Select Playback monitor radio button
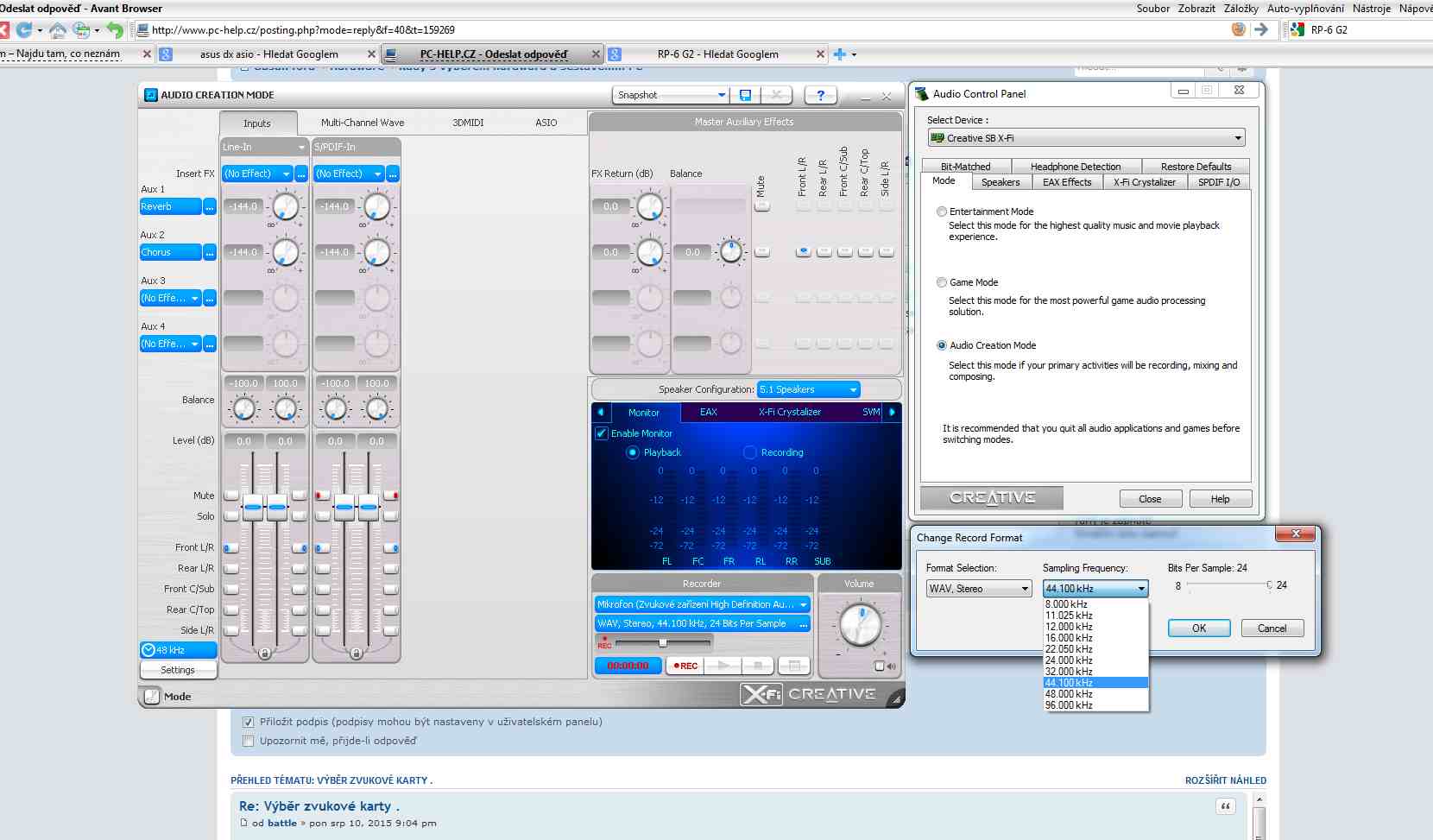The image size is (1433, 840). [633, 452]
